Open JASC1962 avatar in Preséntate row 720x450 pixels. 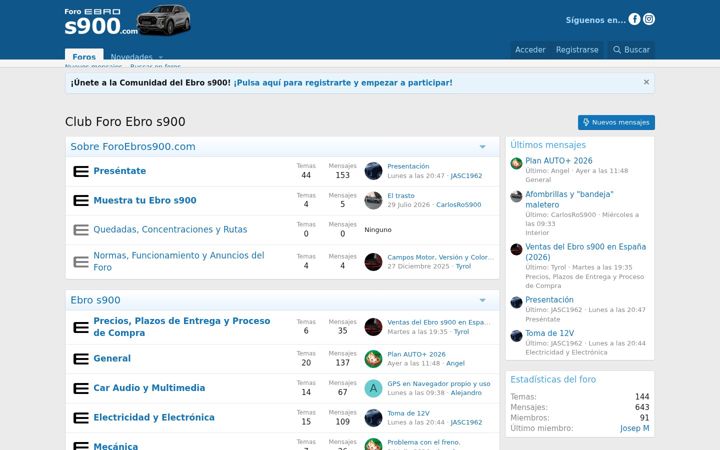(x=373, y=171)
